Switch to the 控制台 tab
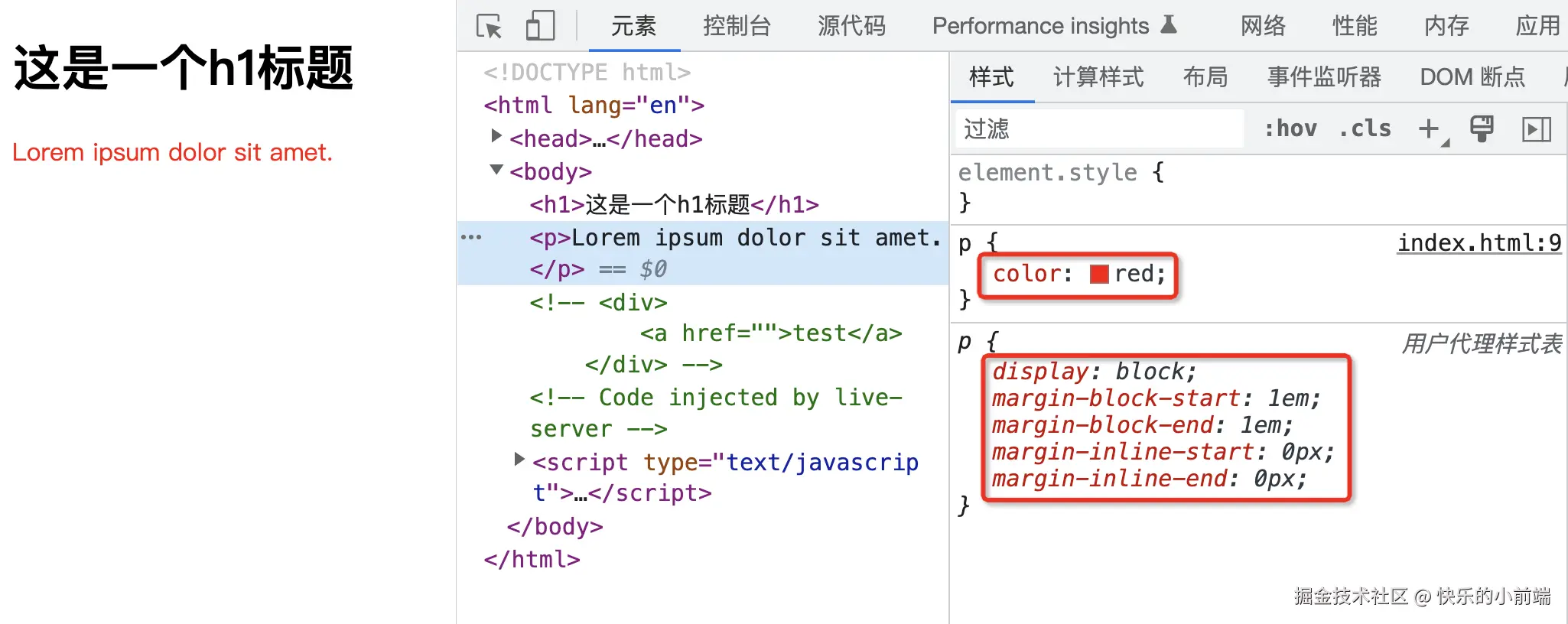The height and width of the screenshot is (624, 1568). 737,26
